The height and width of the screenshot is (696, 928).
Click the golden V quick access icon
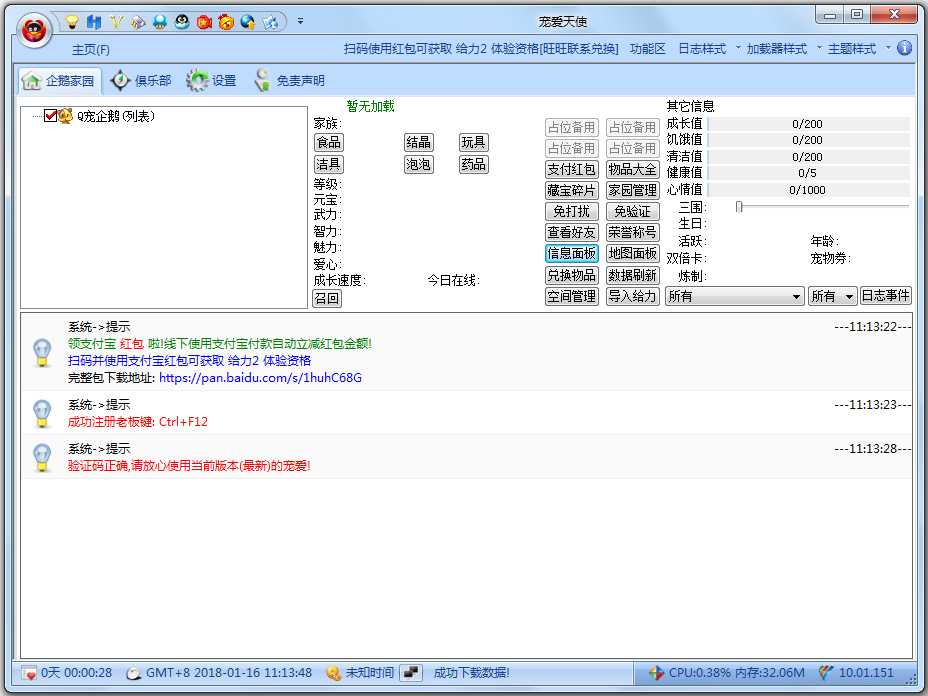116,22
